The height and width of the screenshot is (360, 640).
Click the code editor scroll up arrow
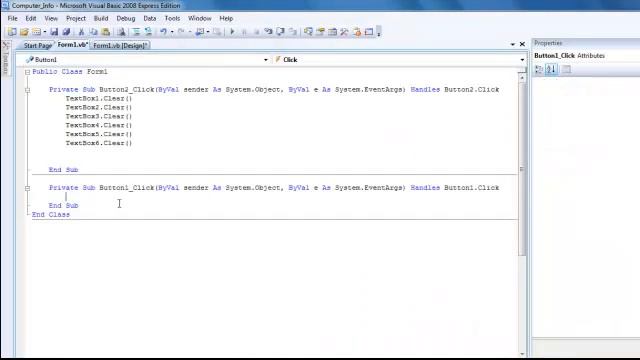[x=522, y=78]
